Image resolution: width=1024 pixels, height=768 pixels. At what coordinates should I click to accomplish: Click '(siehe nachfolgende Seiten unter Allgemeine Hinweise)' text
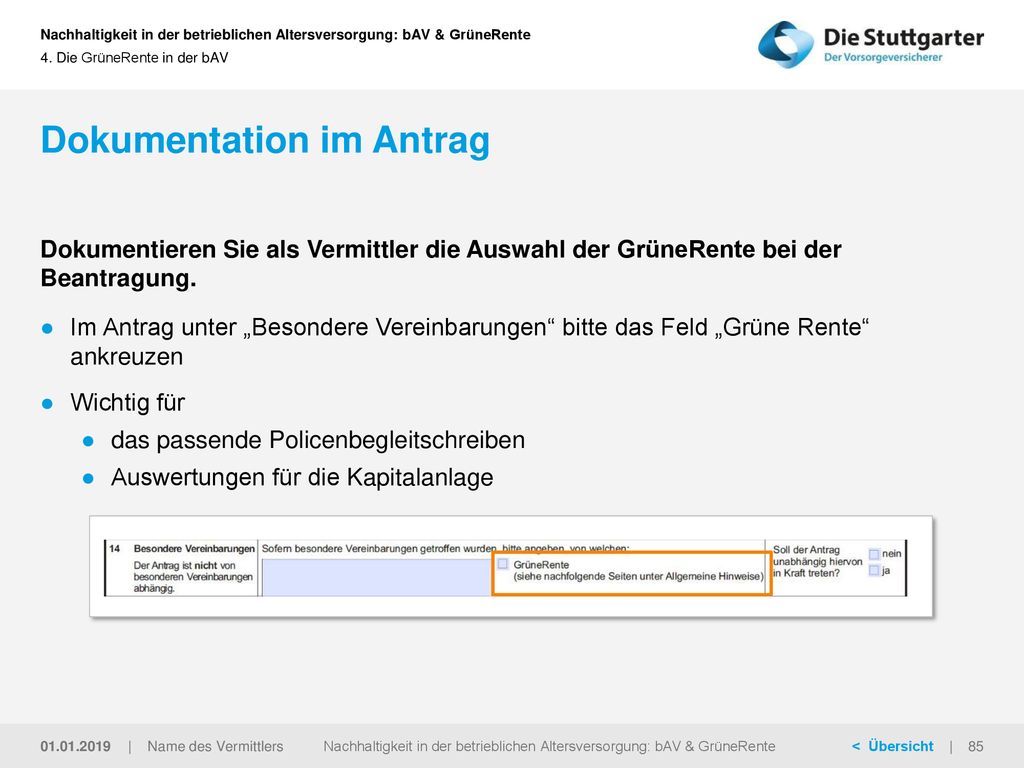639,577
